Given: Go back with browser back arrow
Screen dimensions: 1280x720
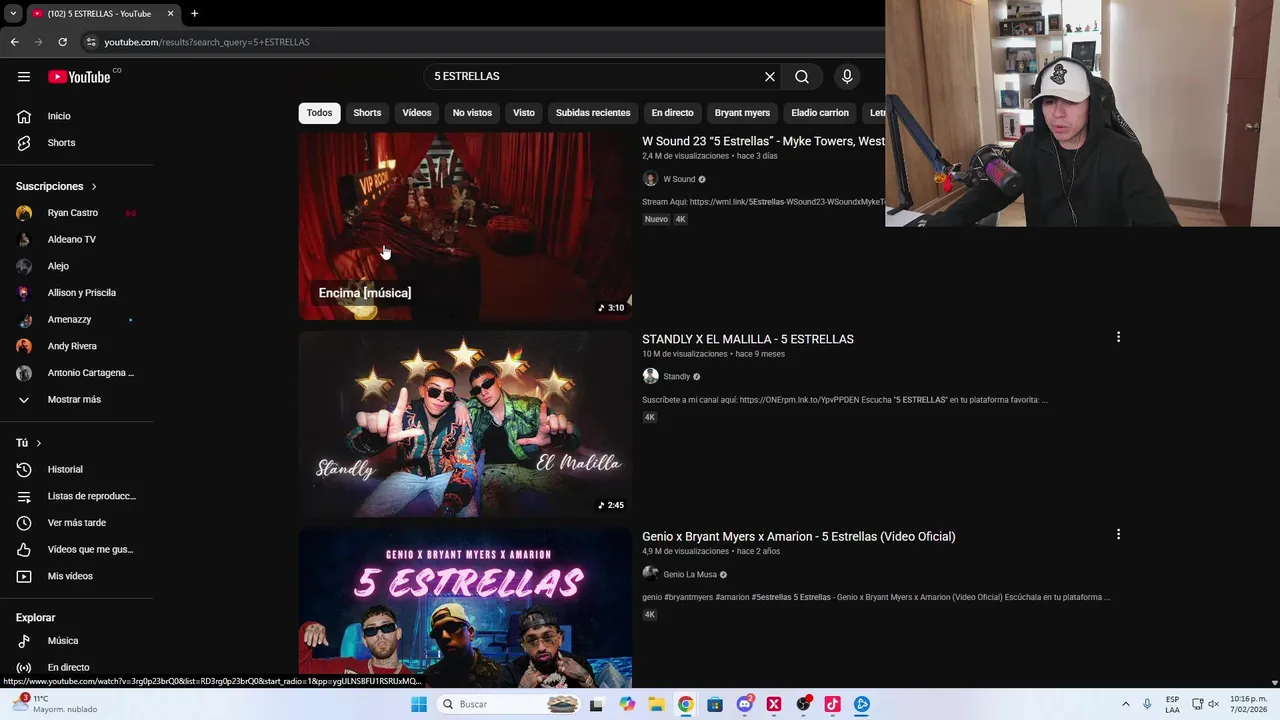Looking at the screenshot, I should click(15, 42).
